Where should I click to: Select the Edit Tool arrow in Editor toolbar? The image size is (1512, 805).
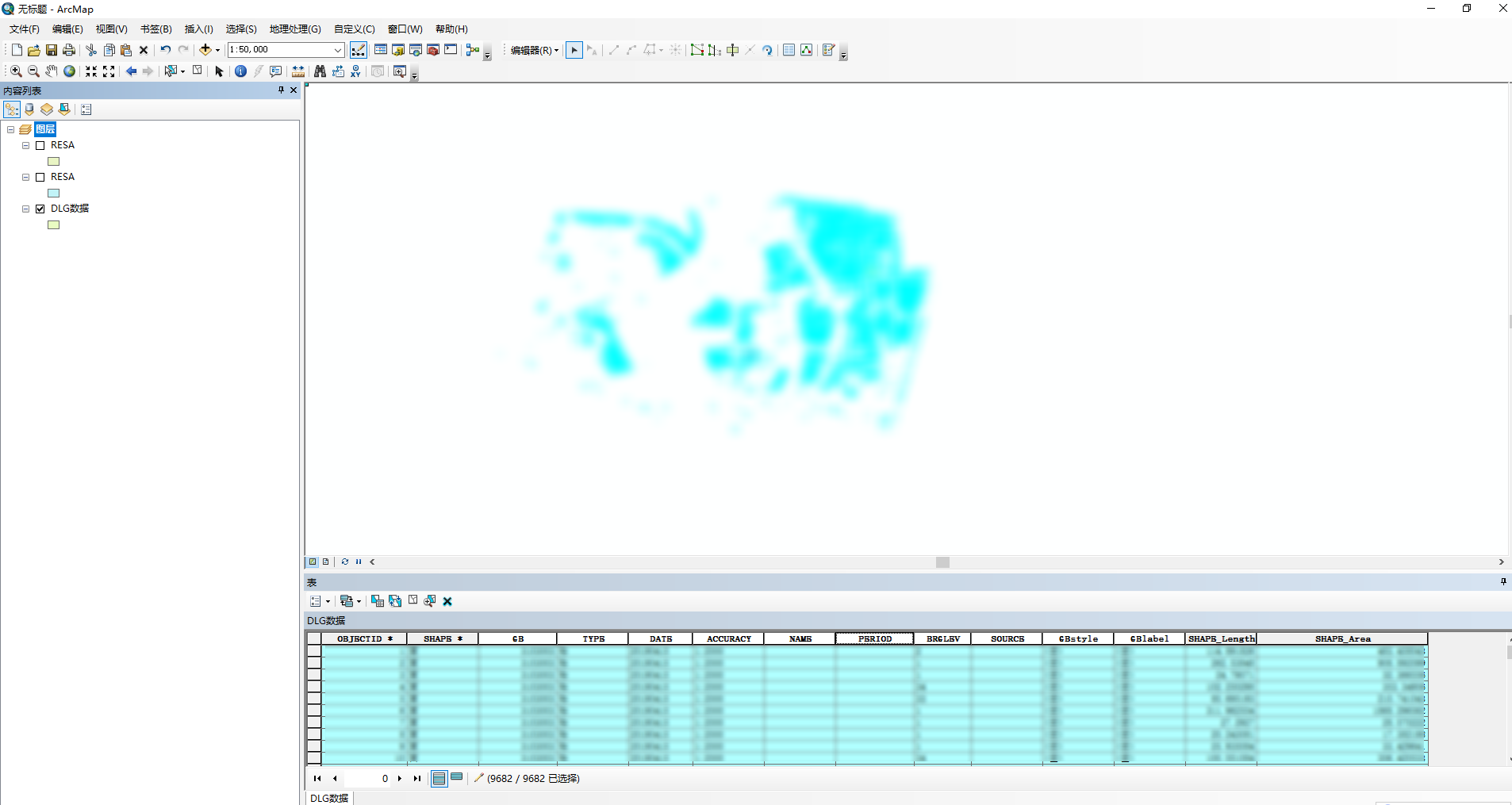pyautogui.click(x=574, y=50)
